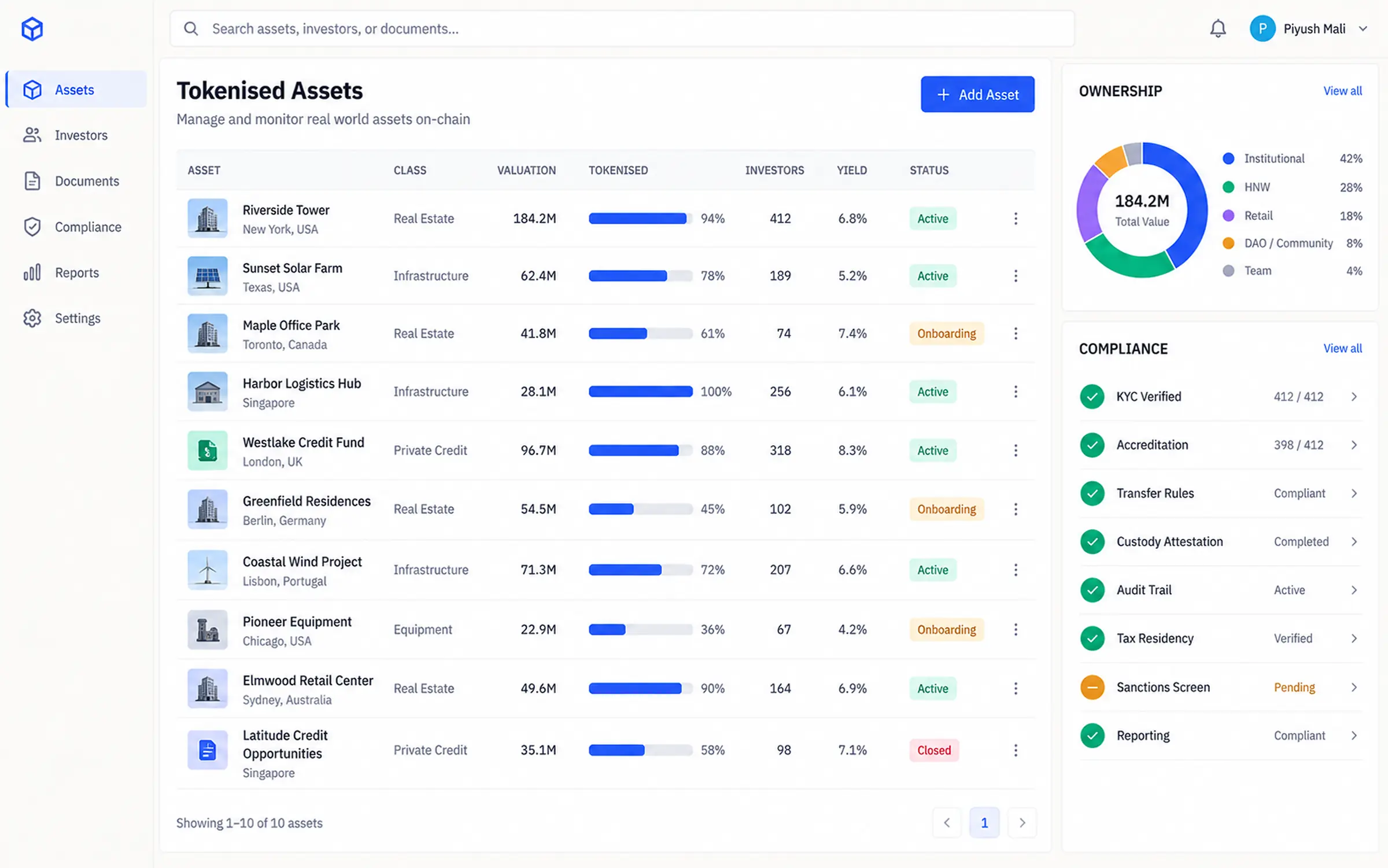Select page 1 in pagination
1388x868 pixels.
click(x=984, y=822)
